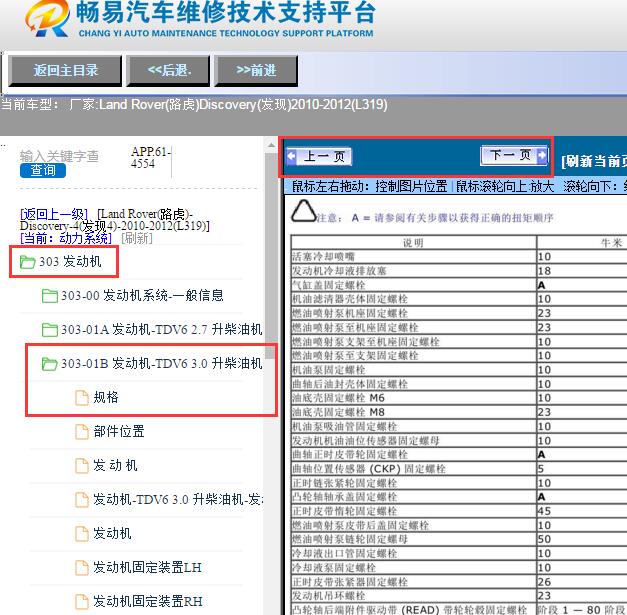Open 发动机-TDV6 3.0 升柴油机-发 page
The image size is (627, 615).
[178, 499]
